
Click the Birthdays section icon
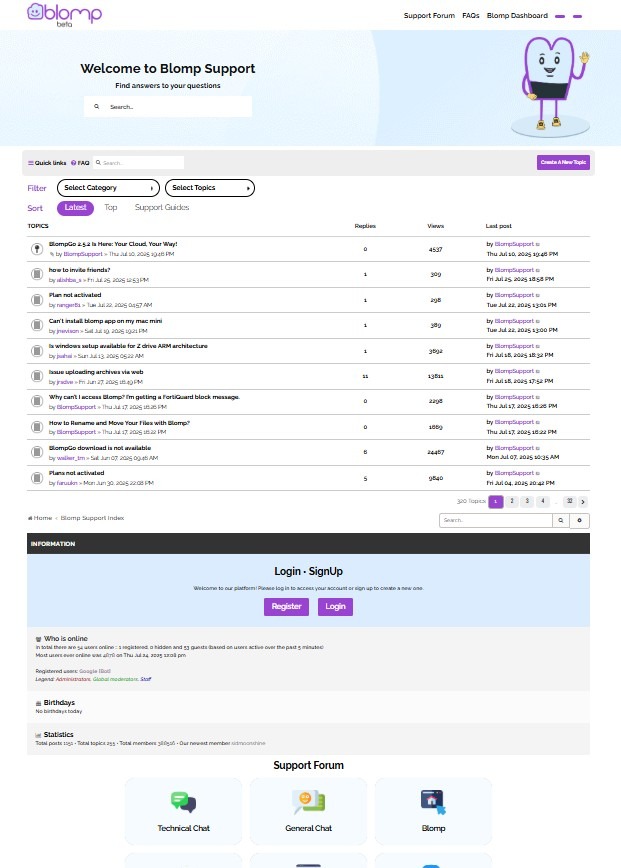[38, 703]
